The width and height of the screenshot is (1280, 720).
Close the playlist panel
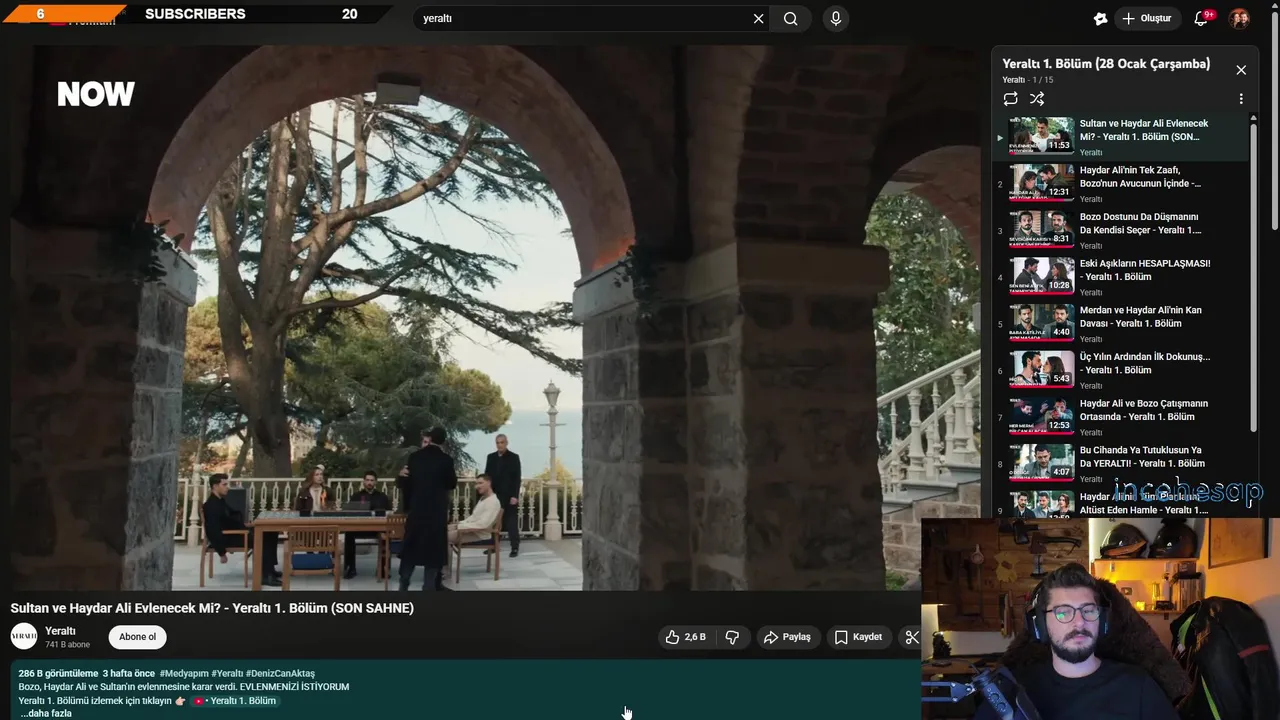(x=1241, y=70)
